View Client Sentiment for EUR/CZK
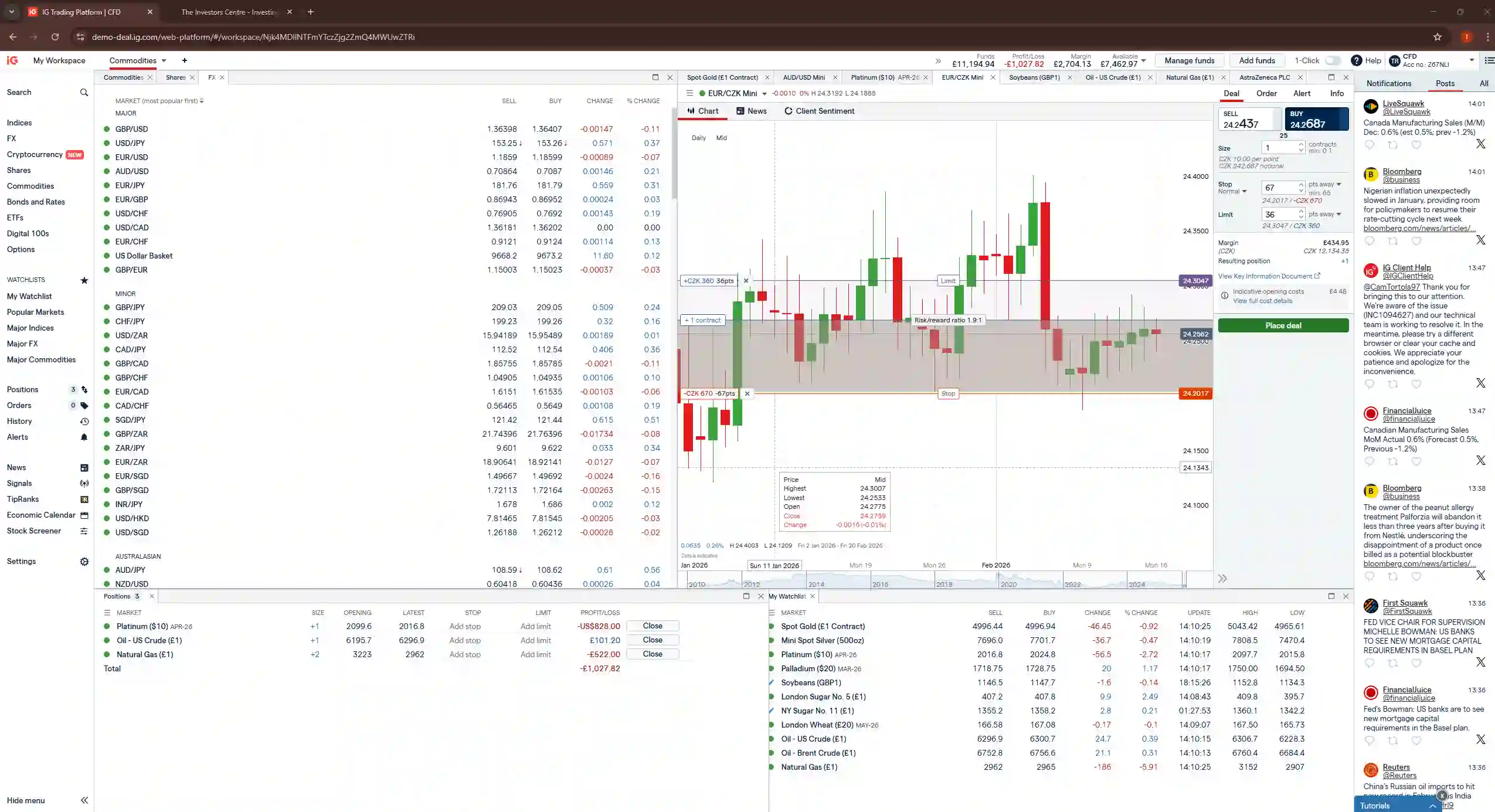 818,111
